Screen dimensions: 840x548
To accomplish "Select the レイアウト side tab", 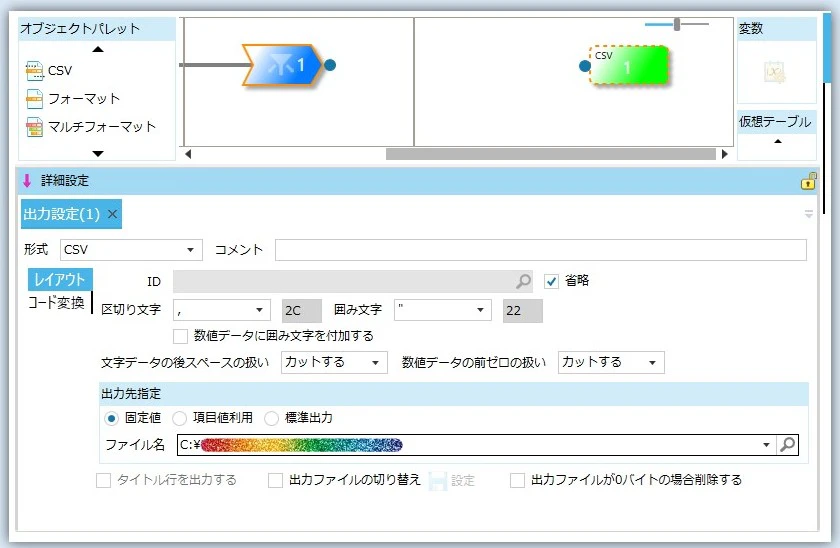I will coord(60,280).
